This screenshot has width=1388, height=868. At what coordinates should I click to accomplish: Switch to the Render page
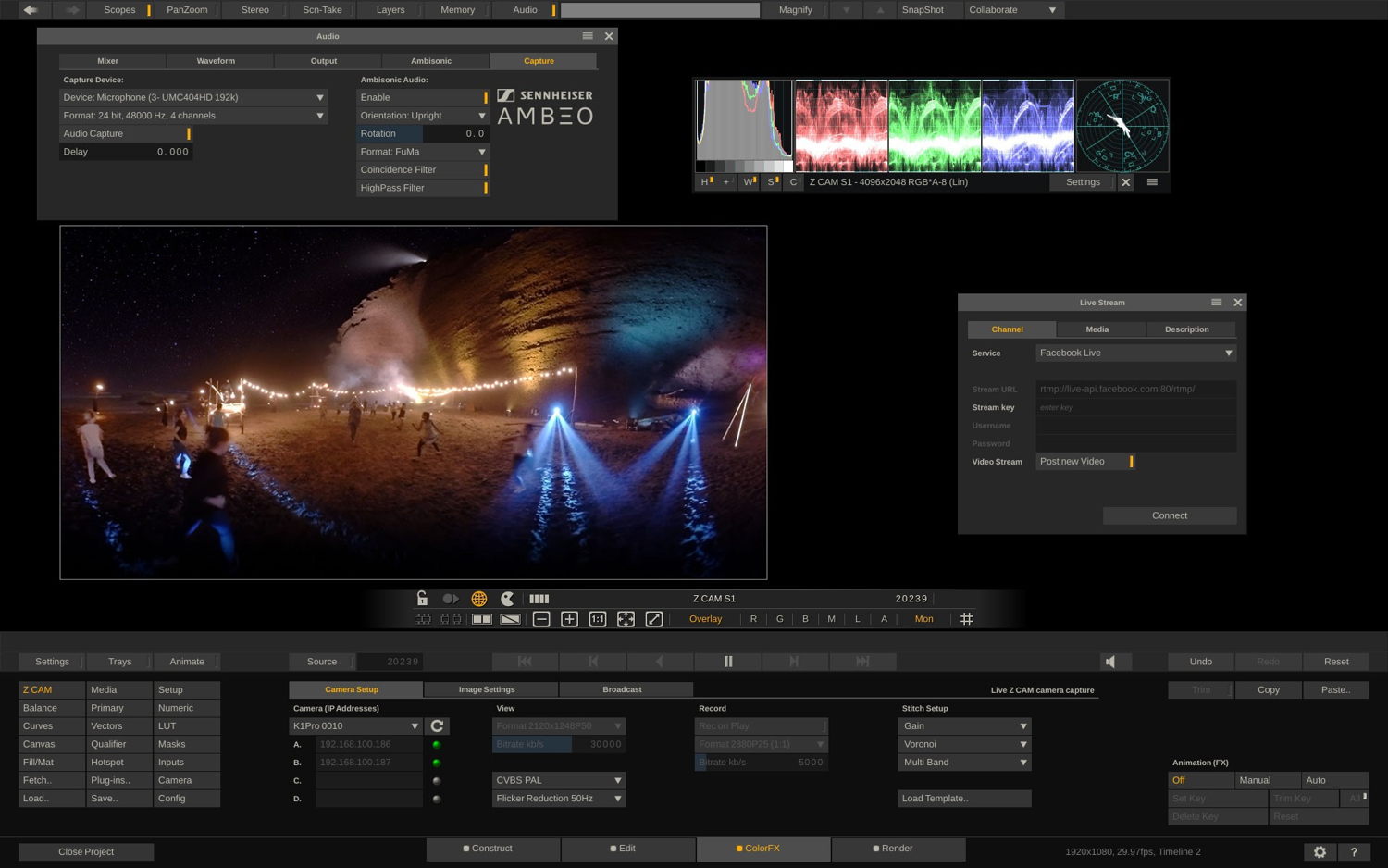pyautogui.click(x=898, y=849)
